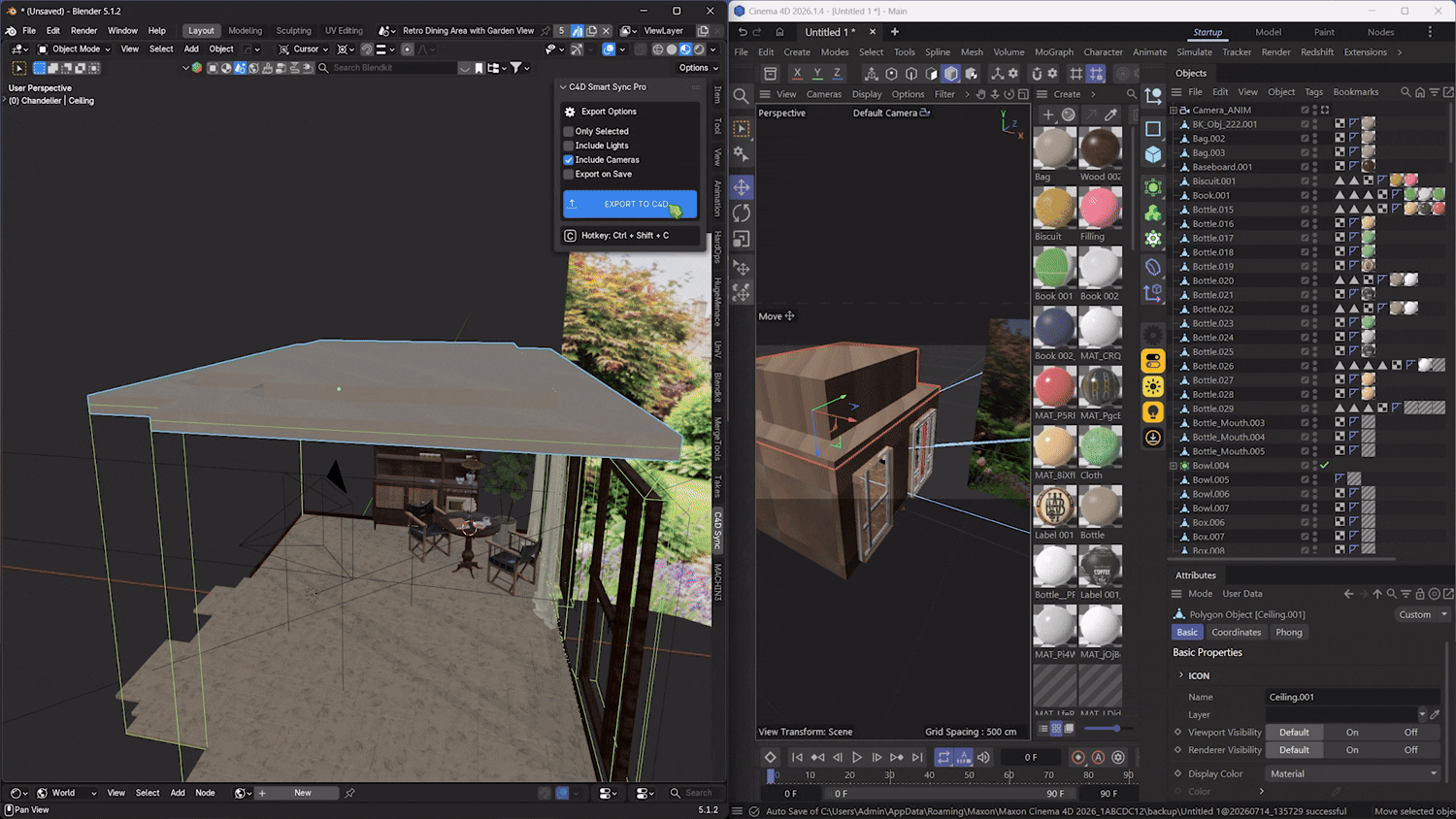
Task: Click the EXPORT TO C4D button
Action: tap(630, 204)
